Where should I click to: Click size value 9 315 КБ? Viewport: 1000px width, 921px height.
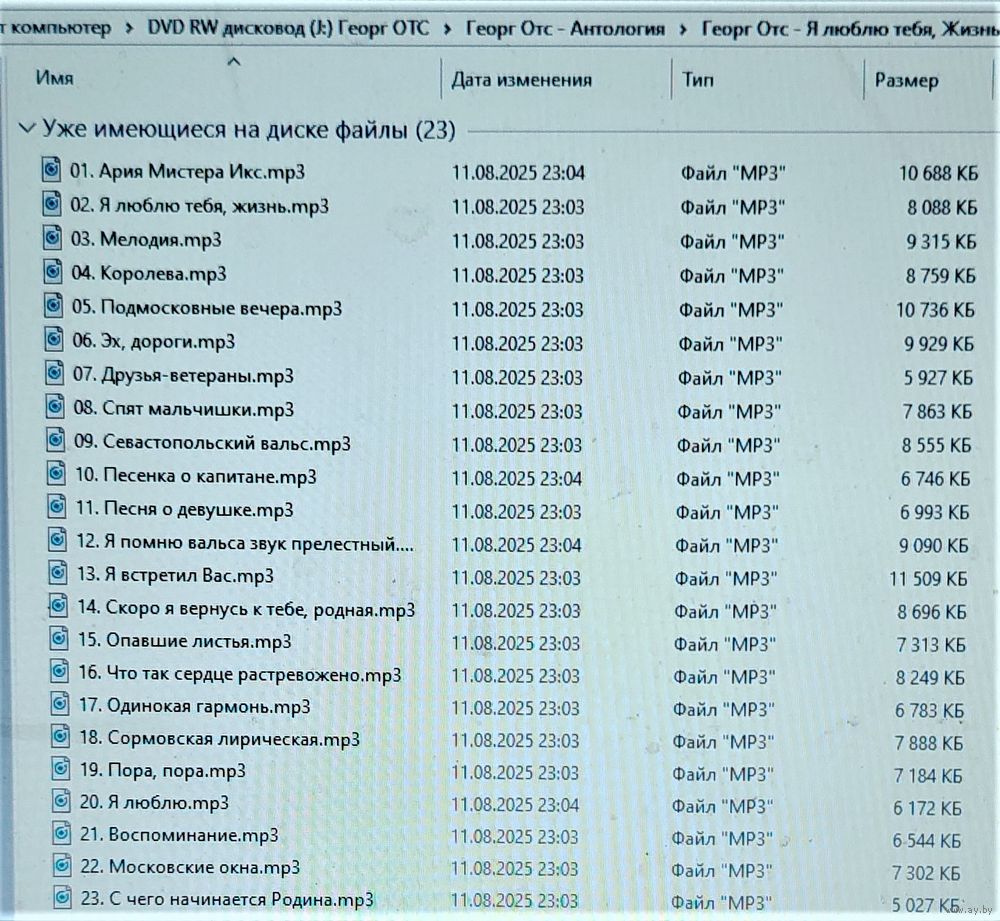[941, 242]
